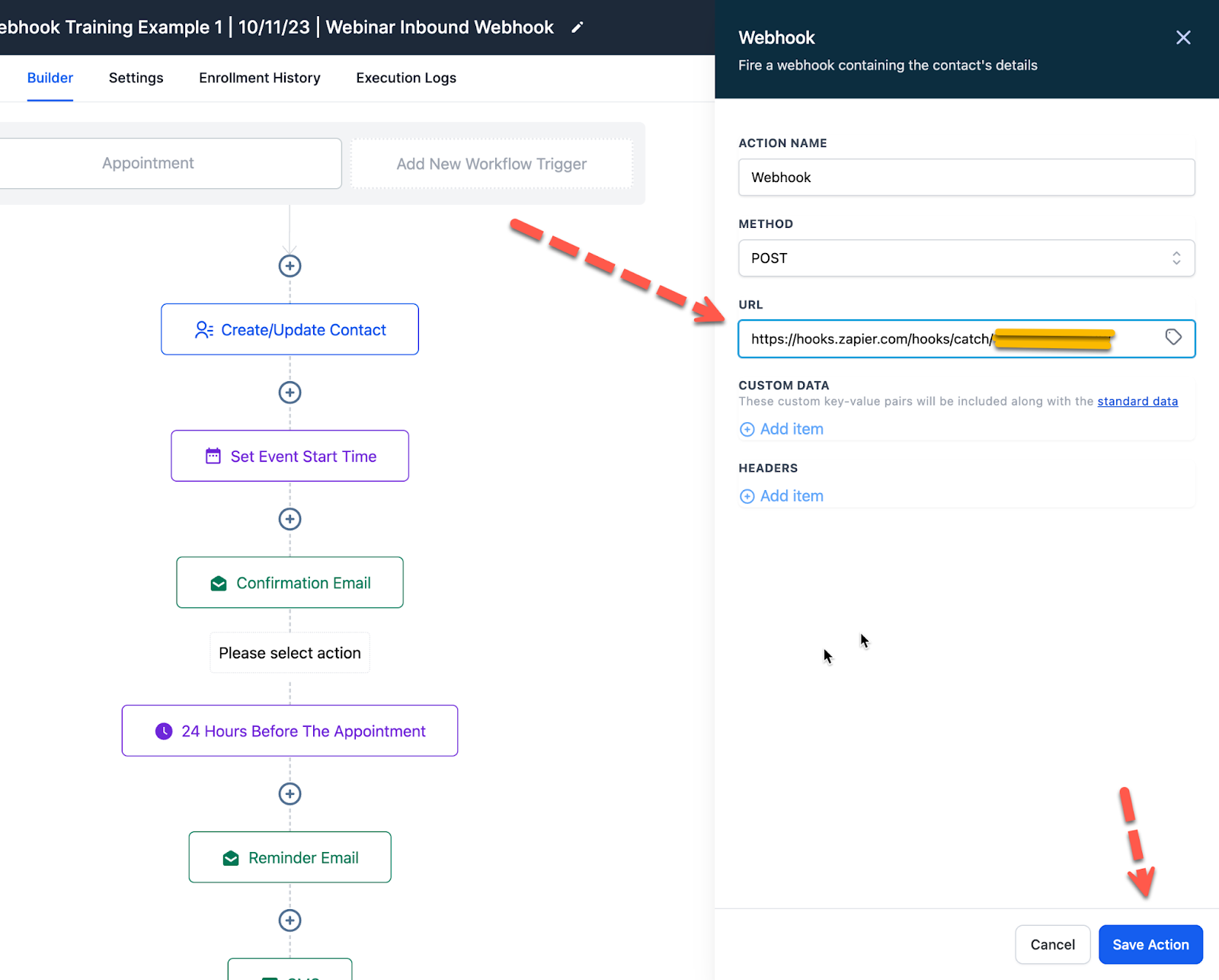Click the Cancel button
Screen dimensions: 1219x980
1053,944
